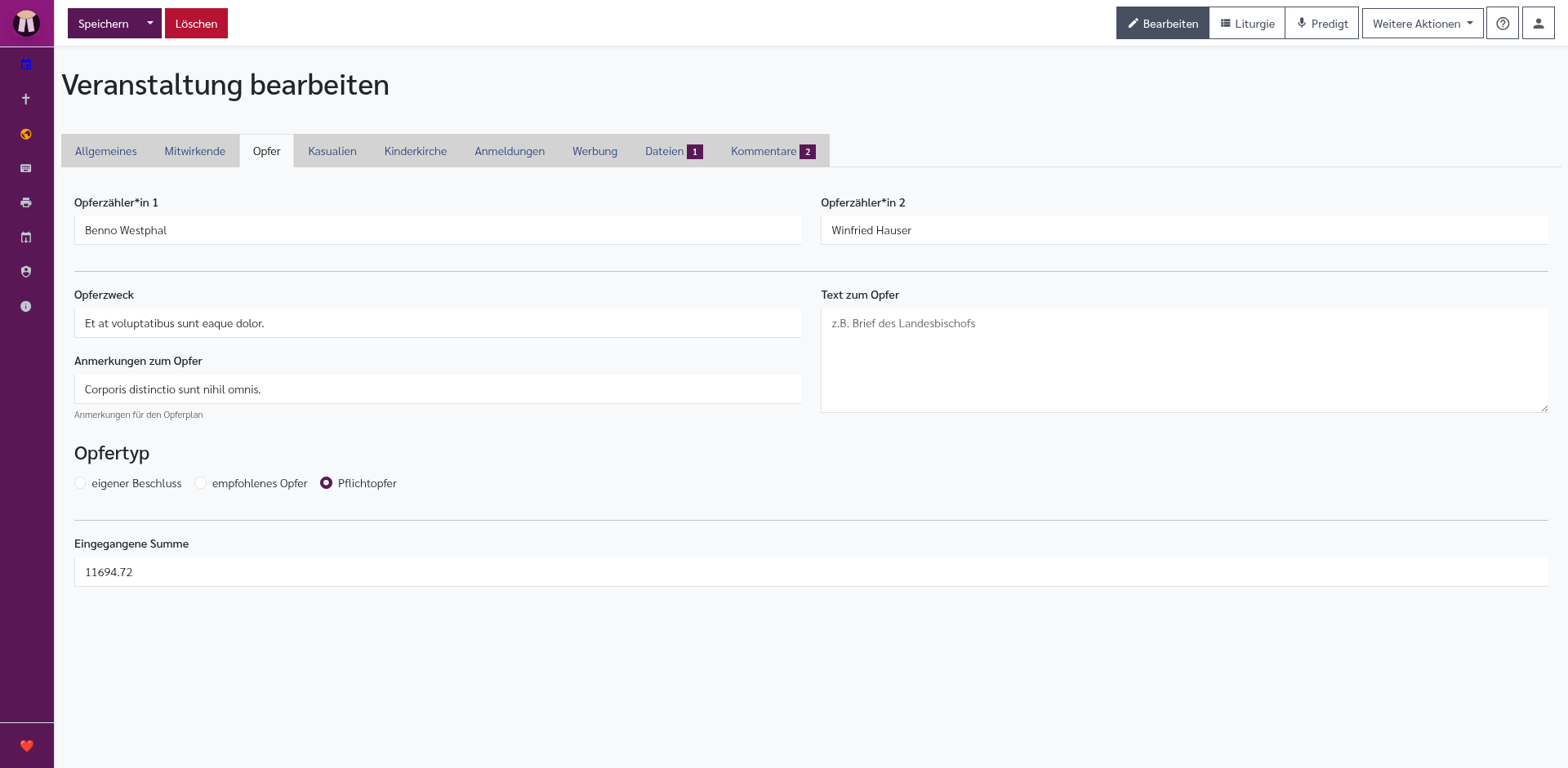
Task: Open the Kasualien tab
Action: tap(332, 151)
